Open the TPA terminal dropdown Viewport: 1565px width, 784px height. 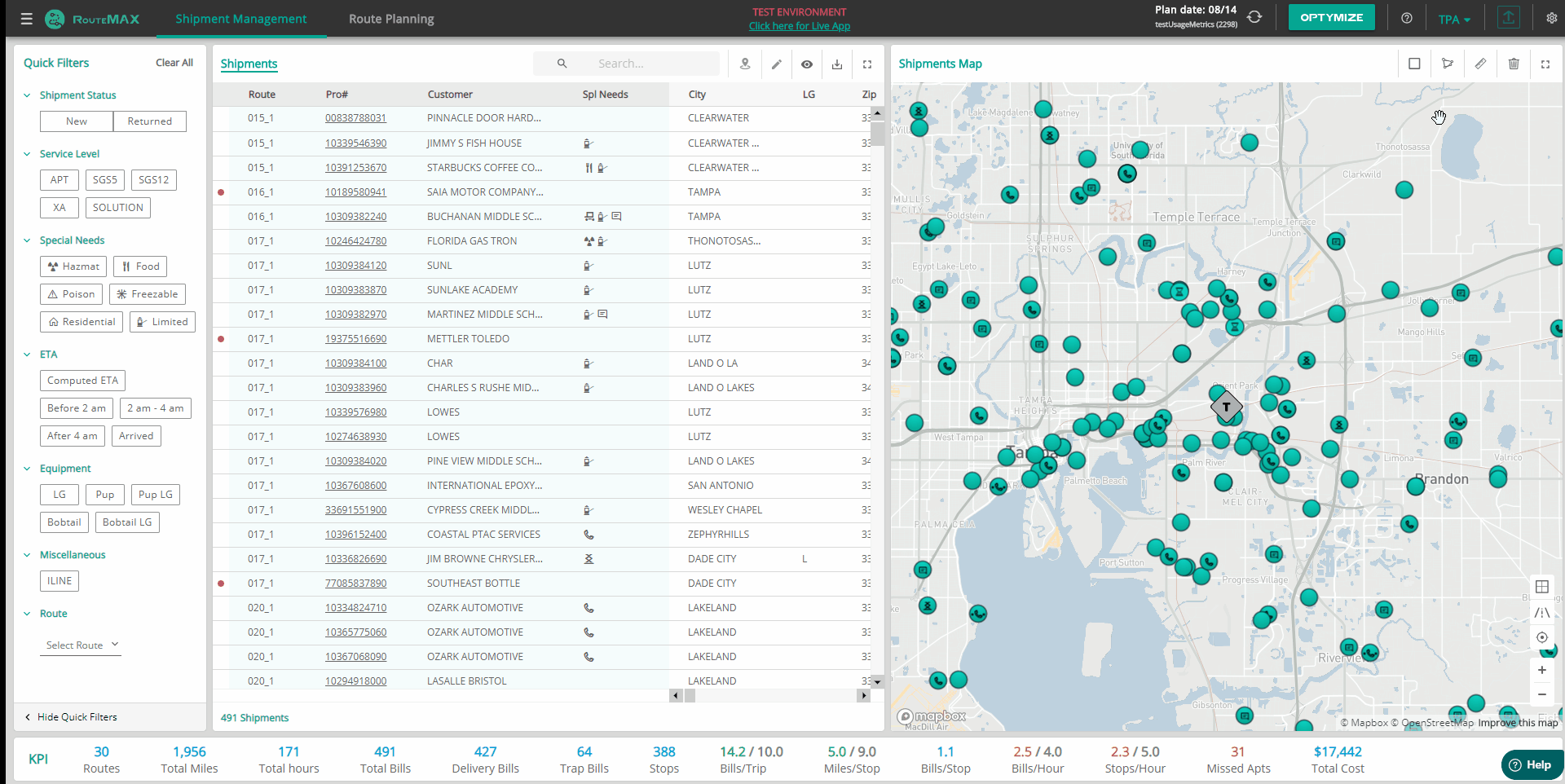tap(1454, 20)
